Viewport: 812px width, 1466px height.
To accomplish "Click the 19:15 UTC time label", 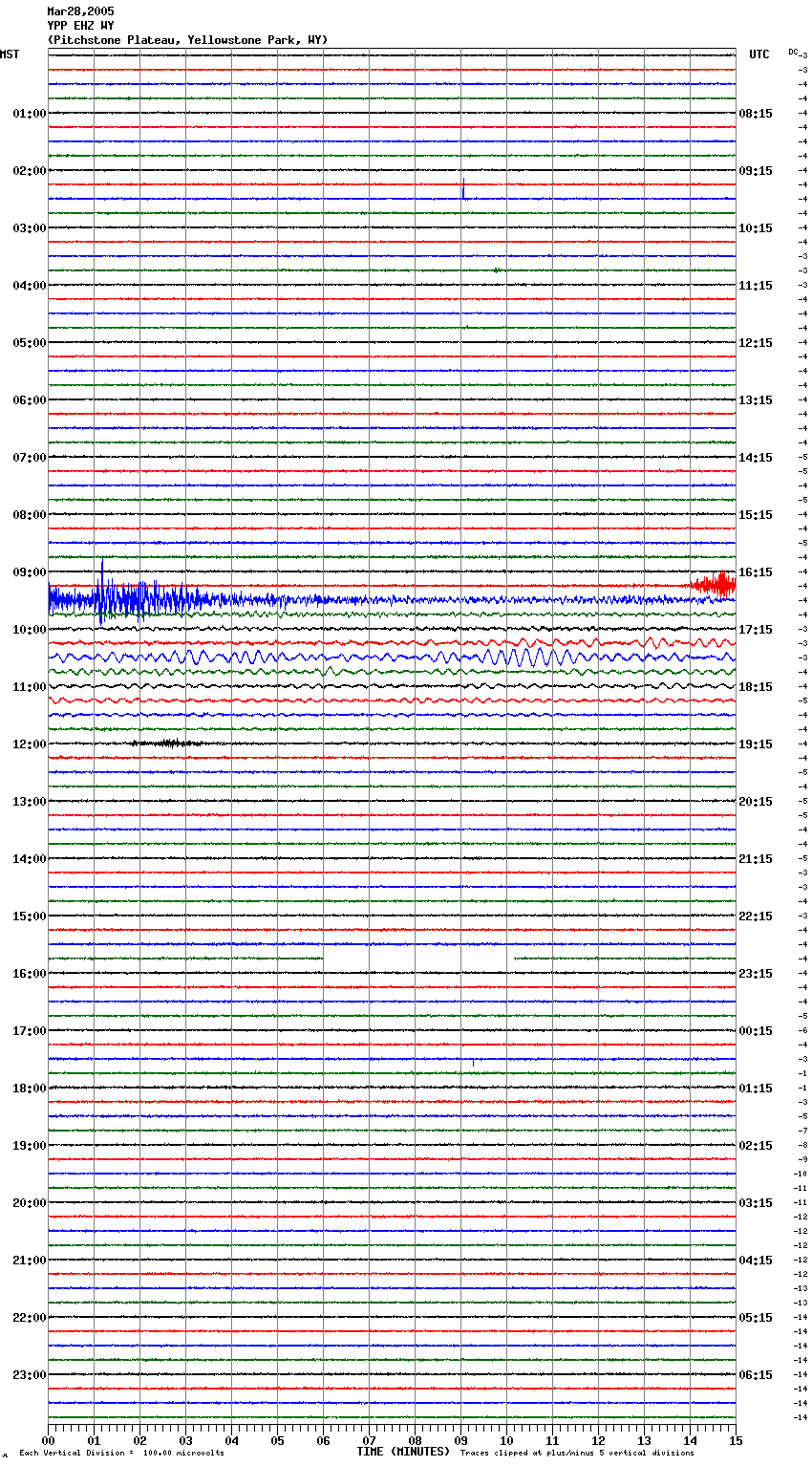I will point(756,744).
